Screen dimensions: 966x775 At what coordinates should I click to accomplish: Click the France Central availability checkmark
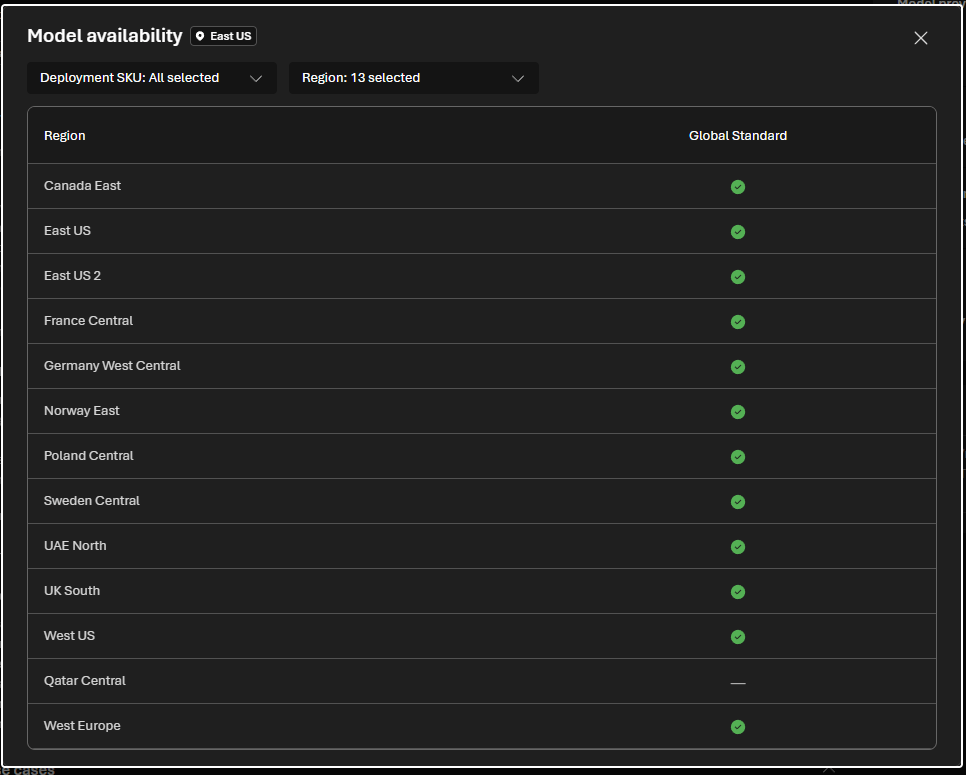pyautogui.click(x=737, y=322)
